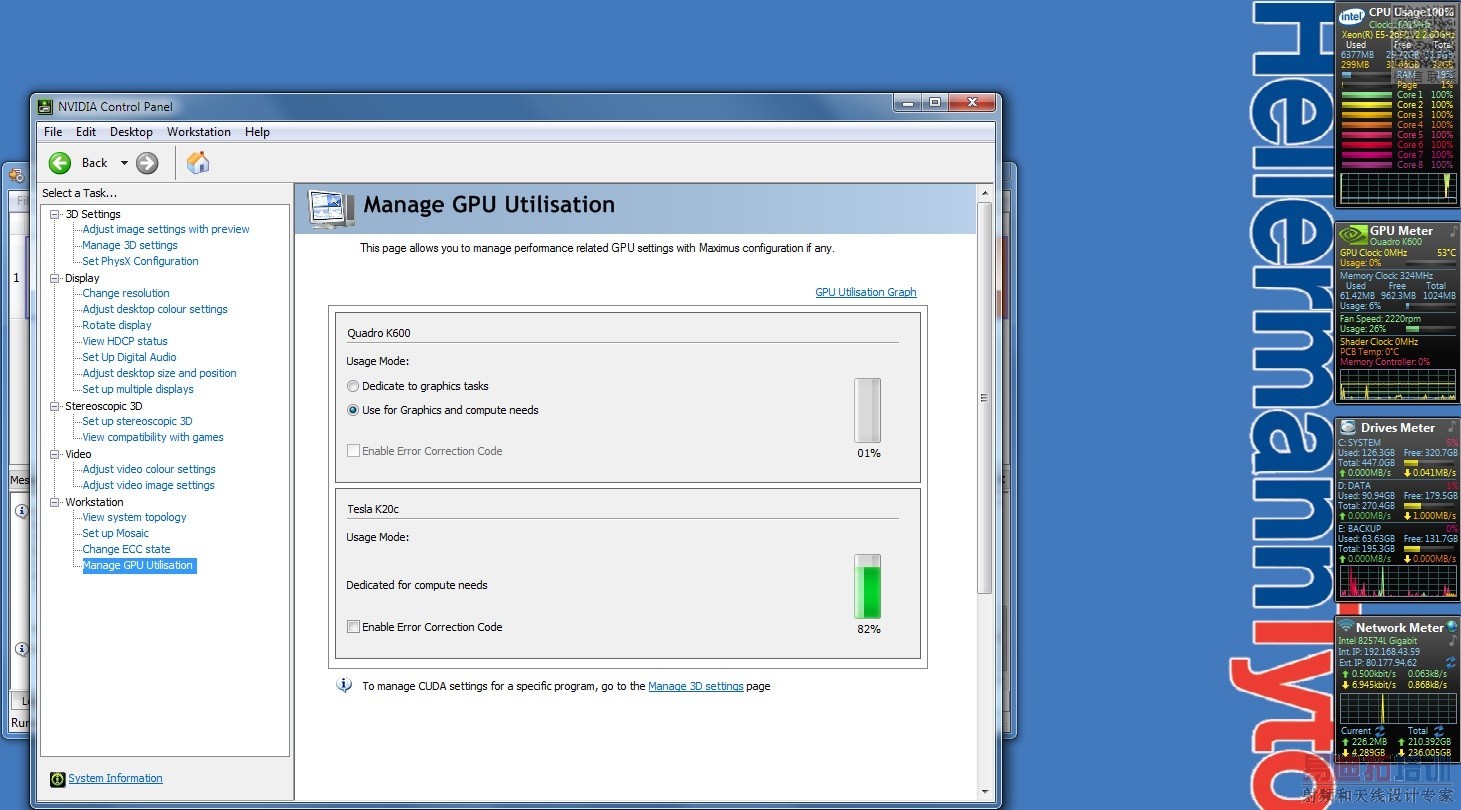Open Change ECC state
1461x810 pixels.
point(126,549)
